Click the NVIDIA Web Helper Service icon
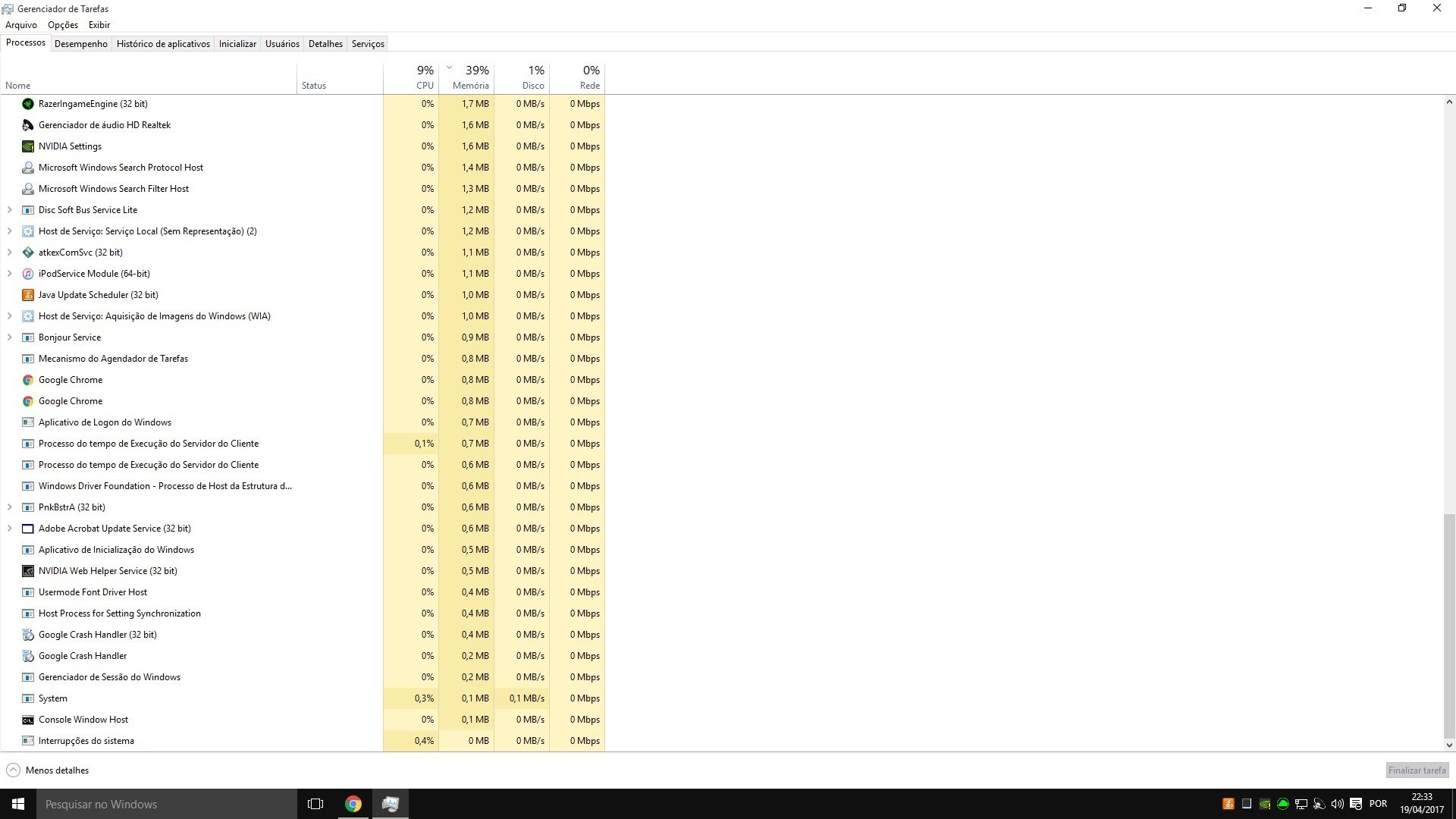Viewport: 1456px width, 819px height. point(28,571)
